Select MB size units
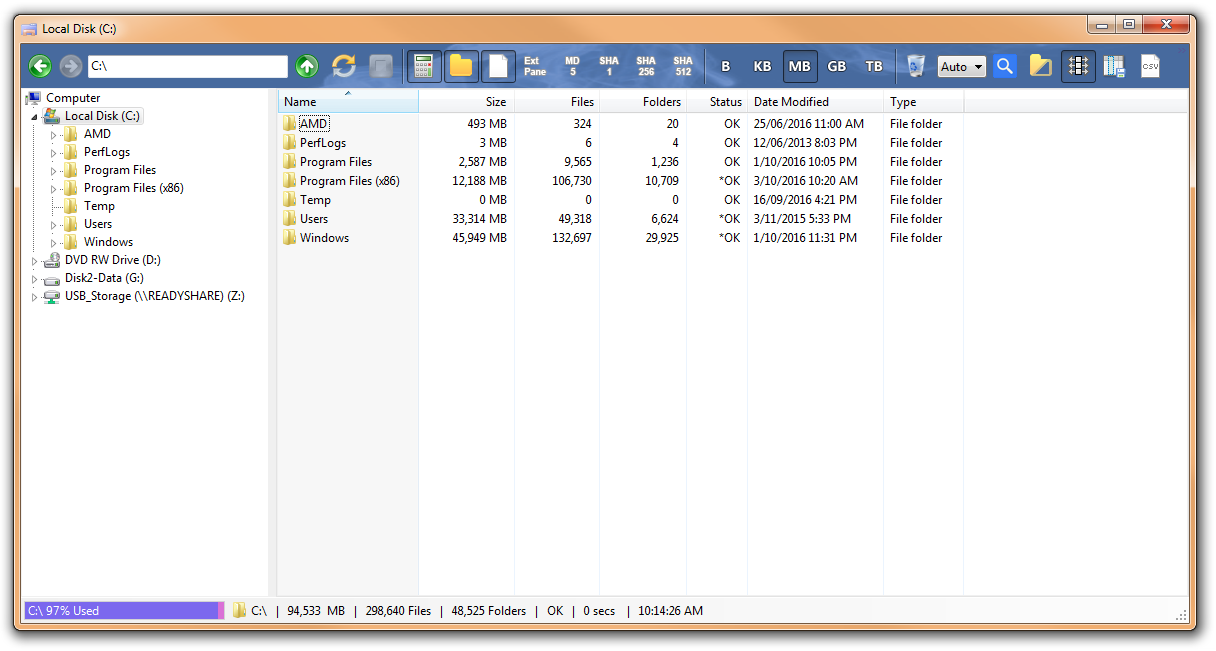Image resolution: width=1216 pixels, height=651 pixels. pos(800,66)
